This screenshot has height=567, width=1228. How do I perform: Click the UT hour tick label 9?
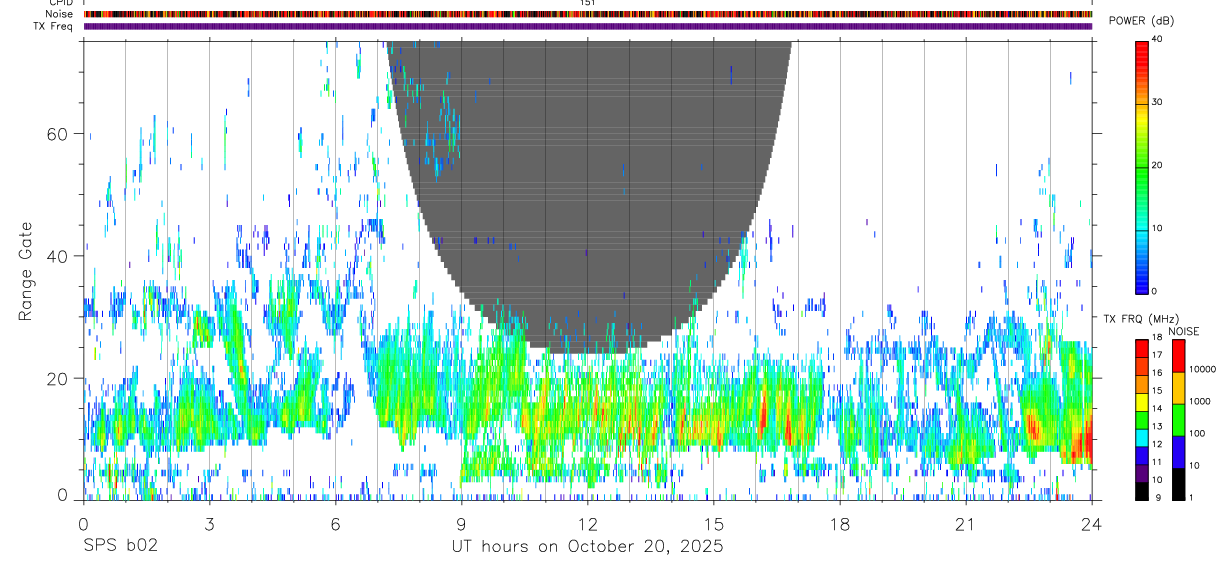(462, 523)
